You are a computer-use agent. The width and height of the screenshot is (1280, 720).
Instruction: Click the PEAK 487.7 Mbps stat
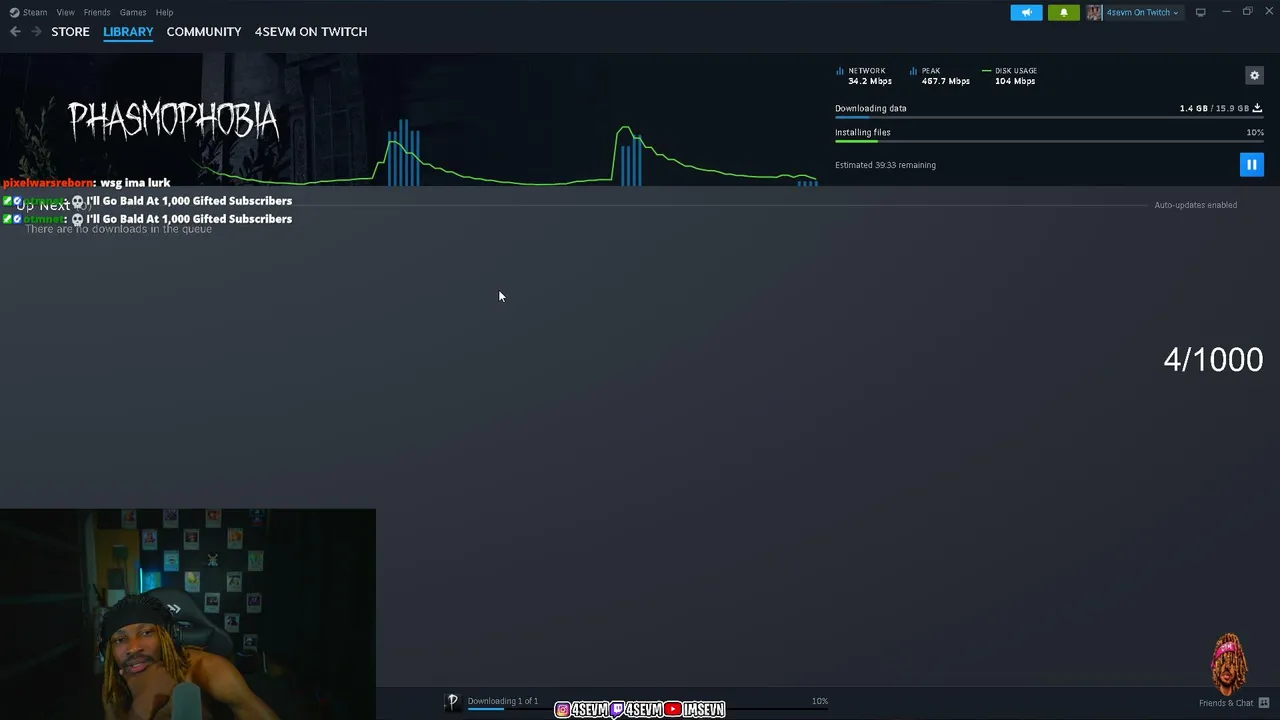940,76
